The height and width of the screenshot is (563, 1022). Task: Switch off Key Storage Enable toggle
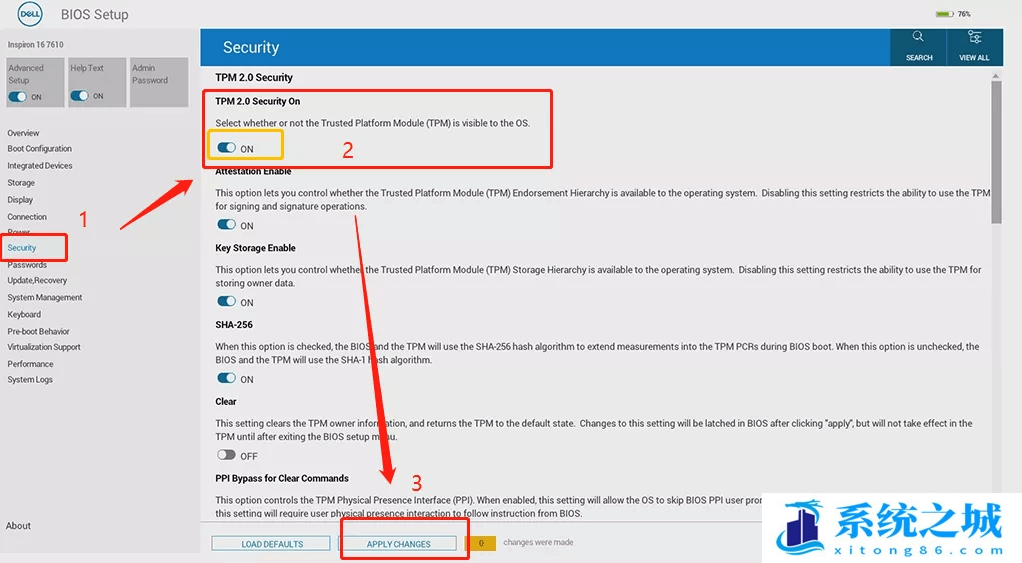point(227,301)
